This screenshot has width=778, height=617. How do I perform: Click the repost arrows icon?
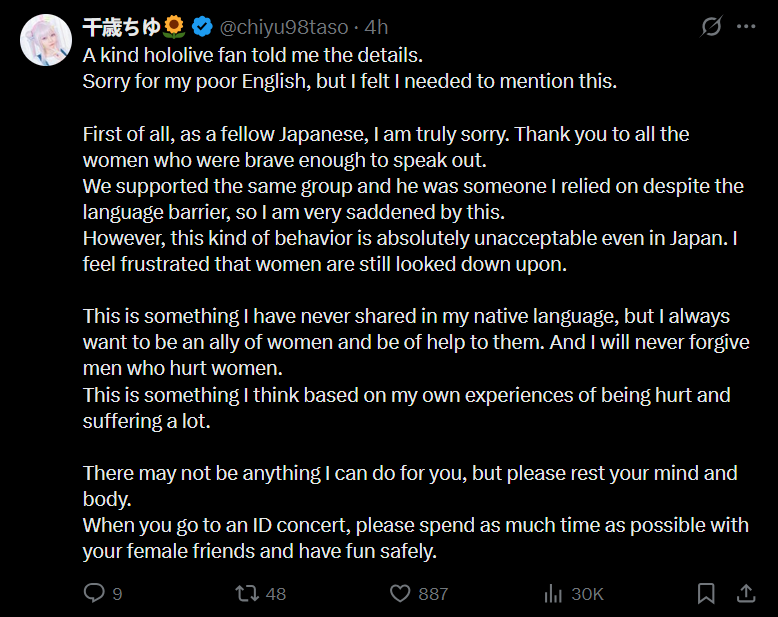(x=245, y=593)
